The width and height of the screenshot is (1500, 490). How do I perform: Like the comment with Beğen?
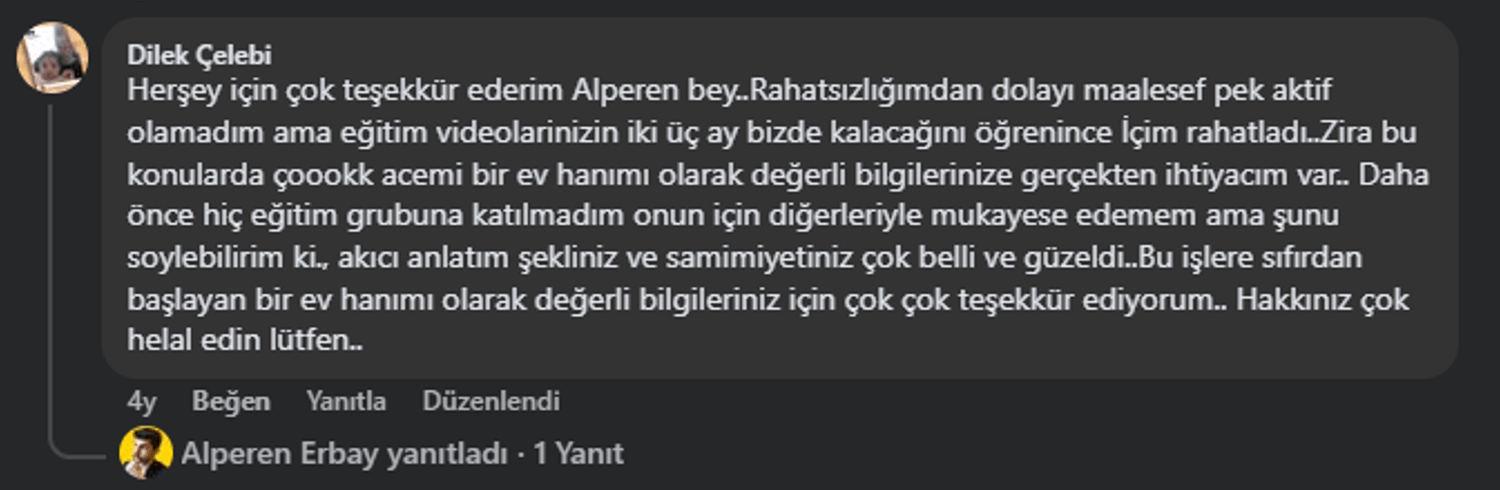[231, 402]
